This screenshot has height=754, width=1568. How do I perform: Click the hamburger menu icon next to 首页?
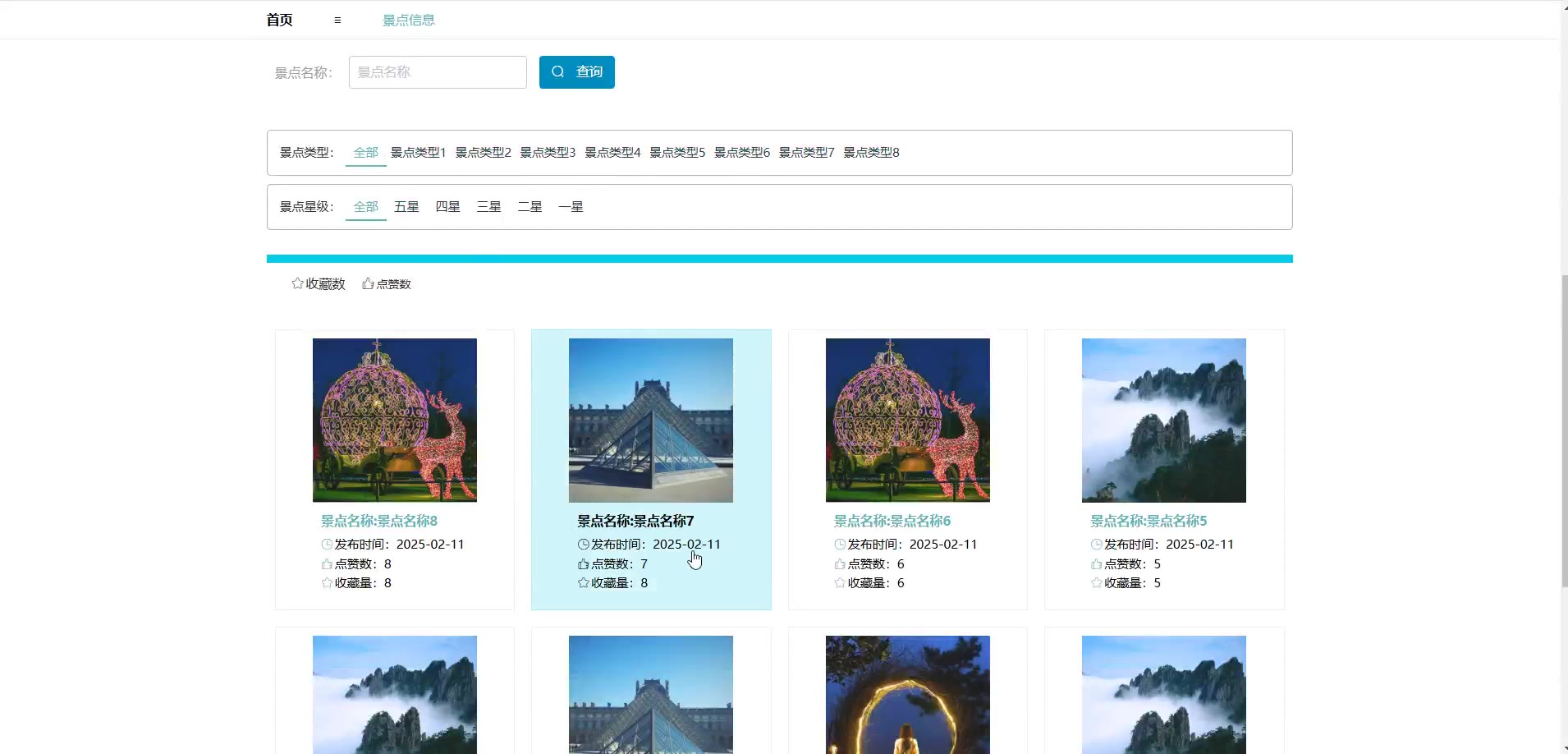point(337,20)
